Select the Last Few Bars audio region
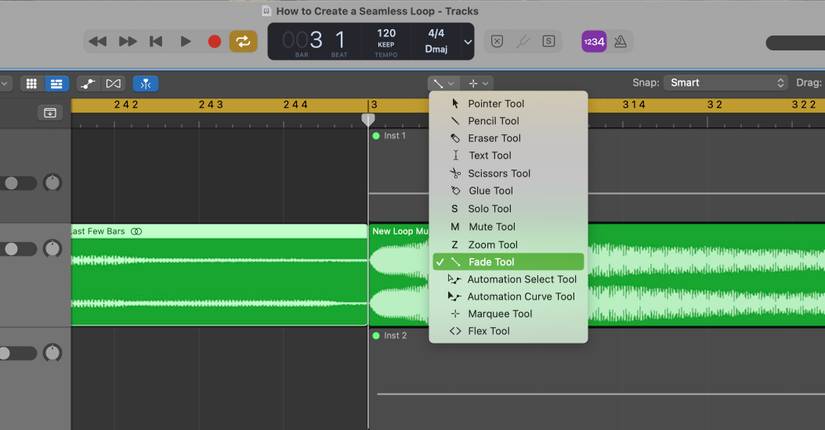825x430 pixels. pyautogui.click(x=219, y=275)
